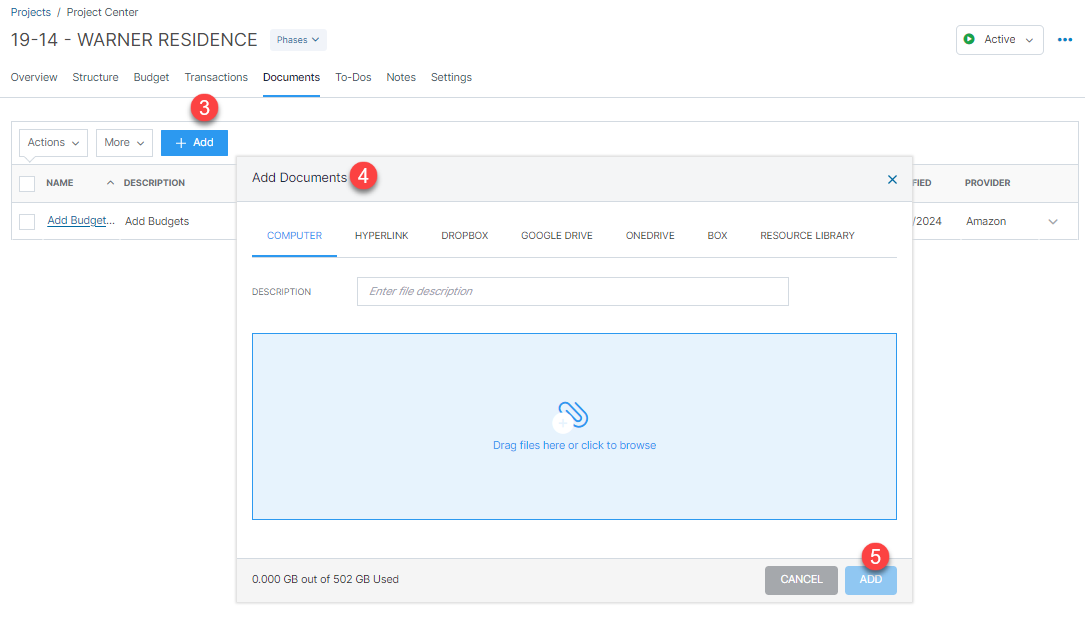1085x618 pixels.
Task: Expand the Actions dropdown
Action: 52,142
